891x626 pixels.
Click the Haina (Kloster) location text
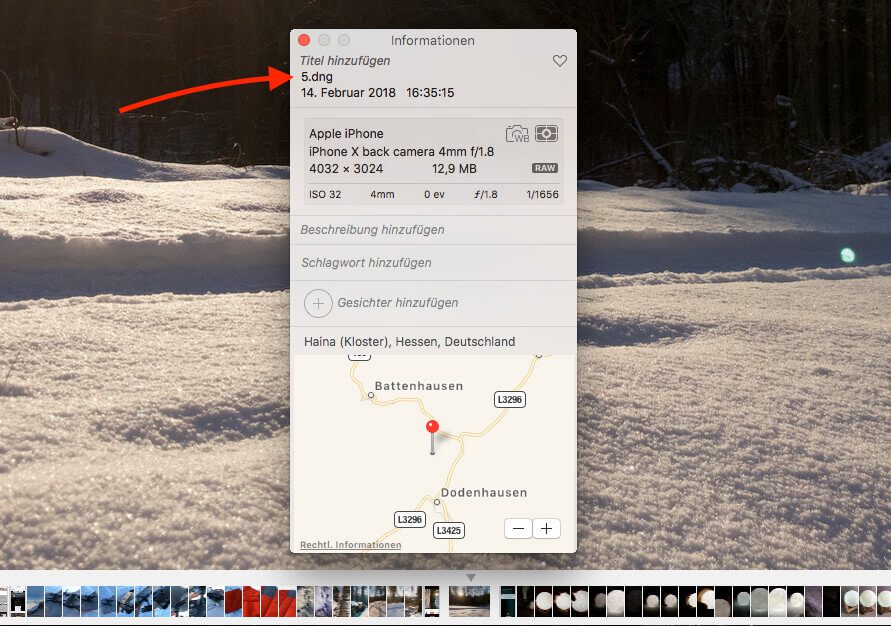click(409, 342)
